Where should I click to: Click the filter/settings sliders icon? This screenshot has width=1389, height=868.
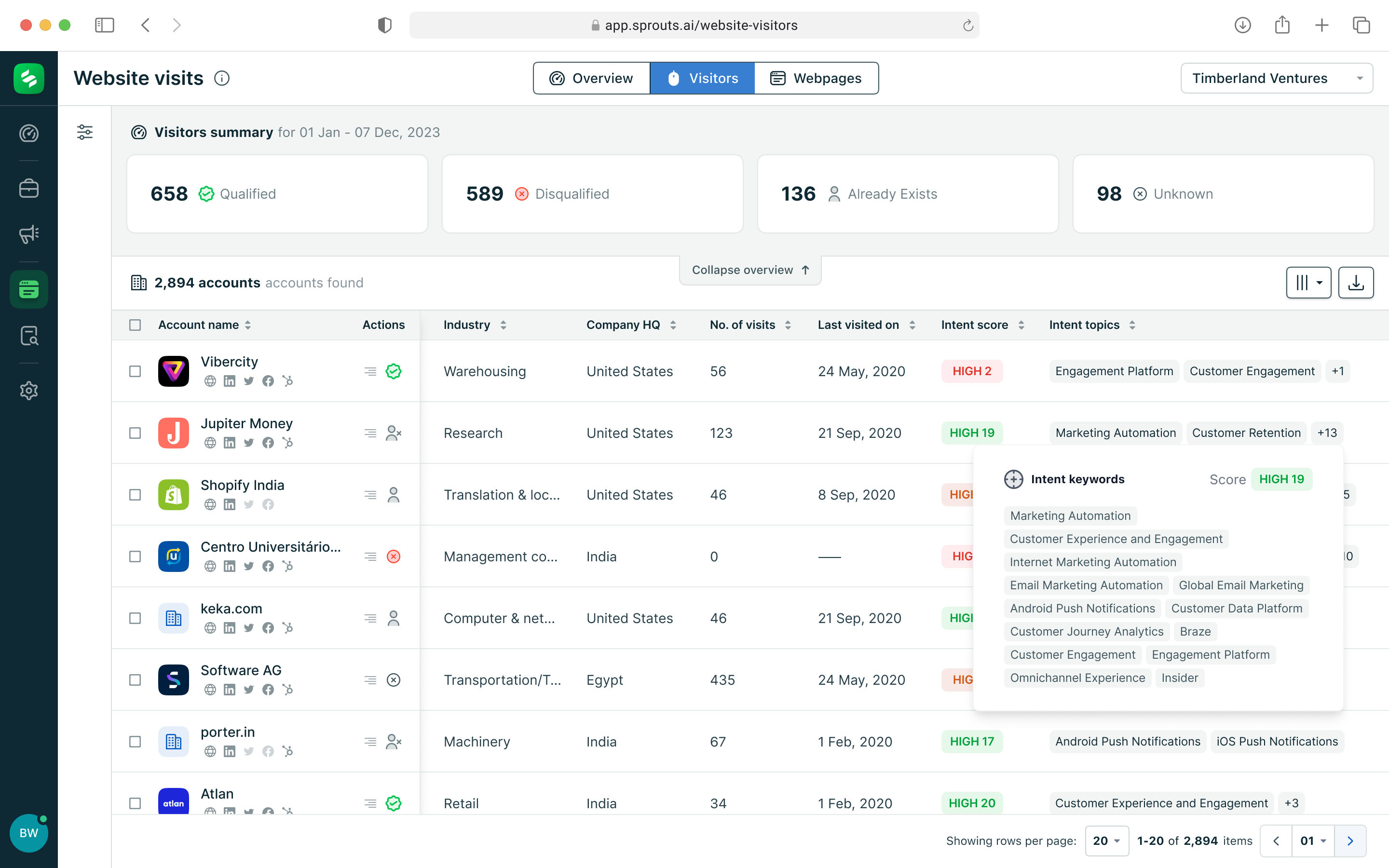click(85, 130)
